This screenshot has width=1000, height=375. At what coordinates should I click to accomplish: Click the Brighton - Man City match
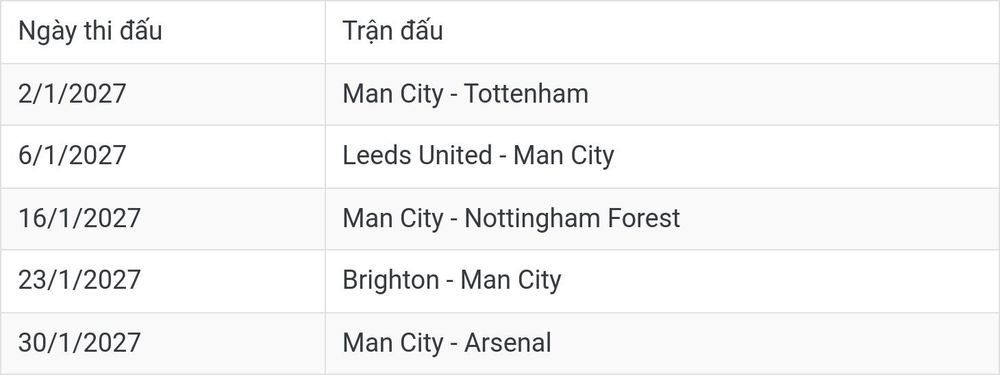point(452,281)
